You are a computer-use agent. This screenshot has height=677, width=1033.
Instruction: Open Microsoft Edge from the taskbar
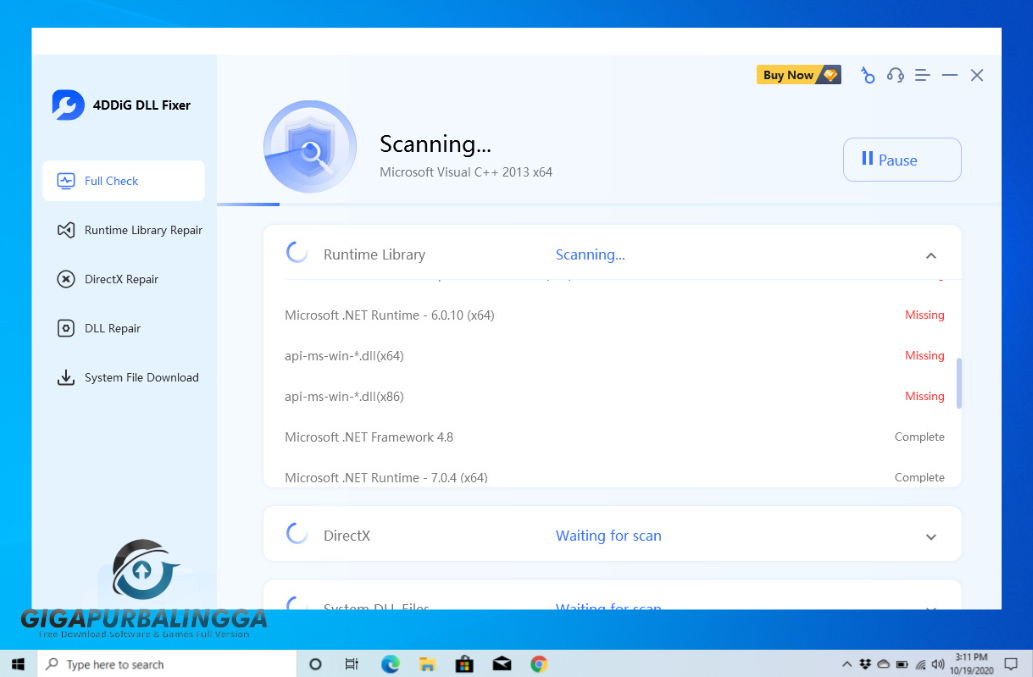[390, 664]
